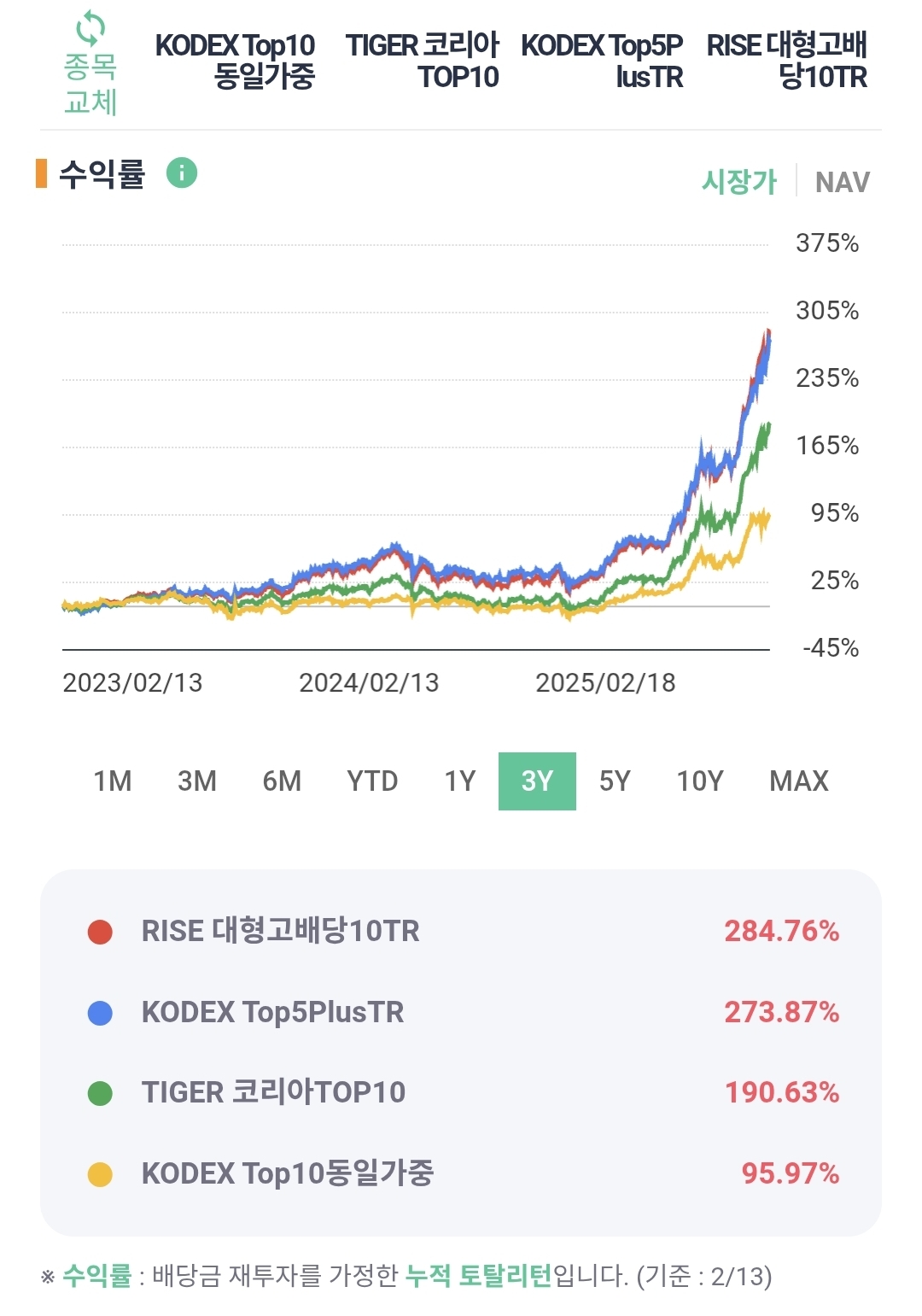Click the blue KODEX Top5PlusTR legend dot
The height and width of the screenshot is (1316, 922).
point(101,1013)
